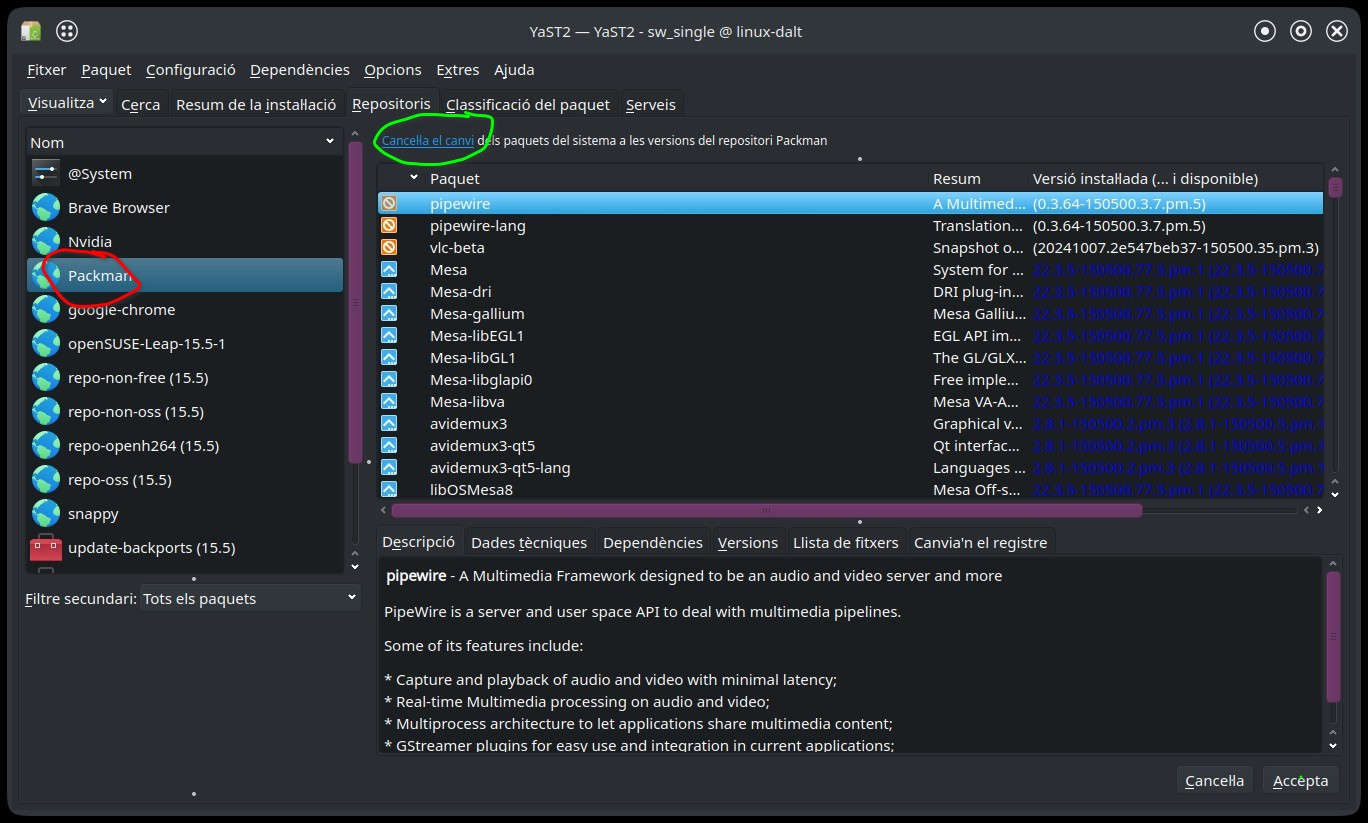Screen dimensions: 1368x823
Task: Click the update status icon for Mesa
Action: tap(389, 269)
